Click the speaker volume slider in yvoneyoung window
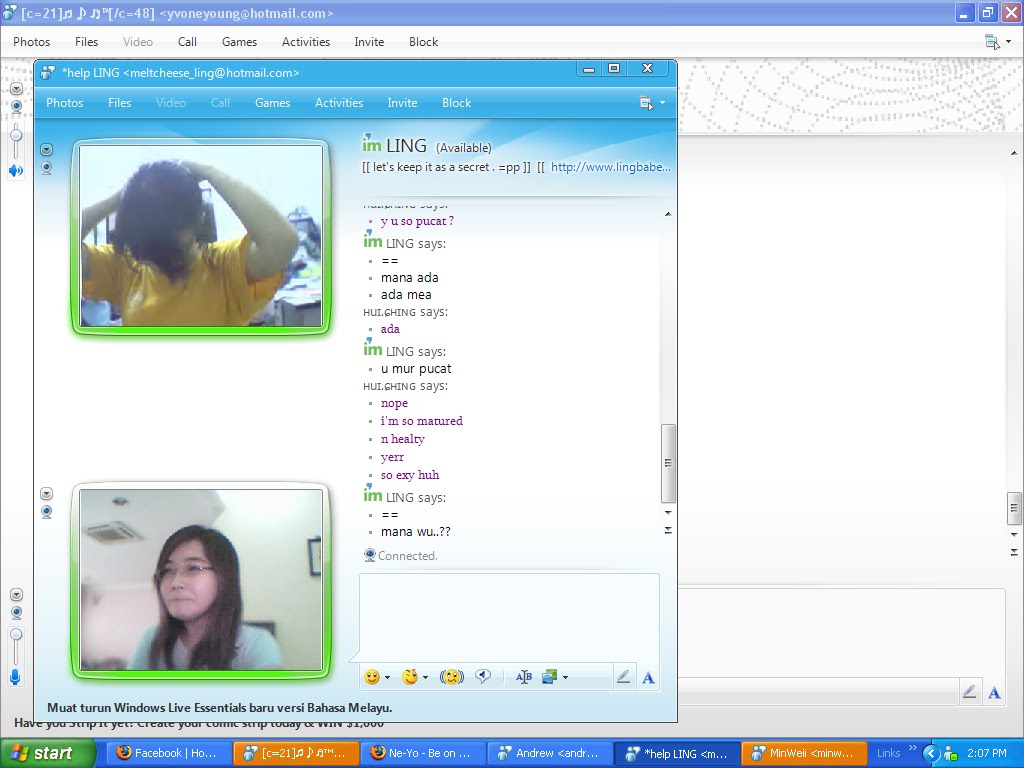The width and height of the screenshot is (1024, 768). click(16, 137)
